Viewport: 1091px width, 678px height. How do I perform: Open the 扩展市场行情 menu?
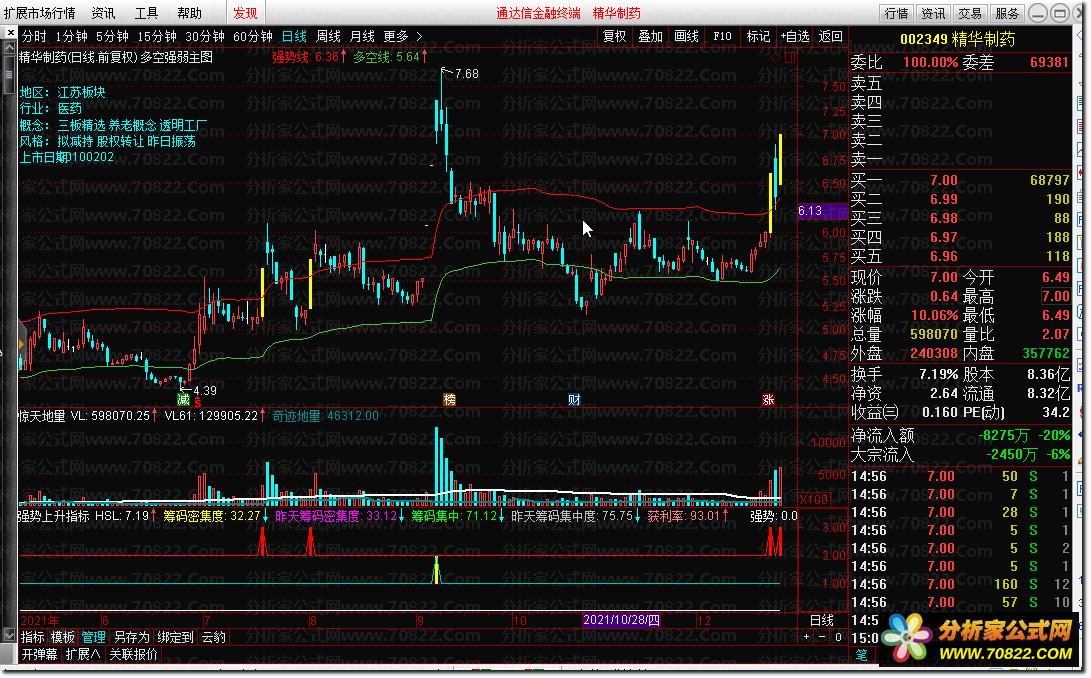[x=40, y=13]
